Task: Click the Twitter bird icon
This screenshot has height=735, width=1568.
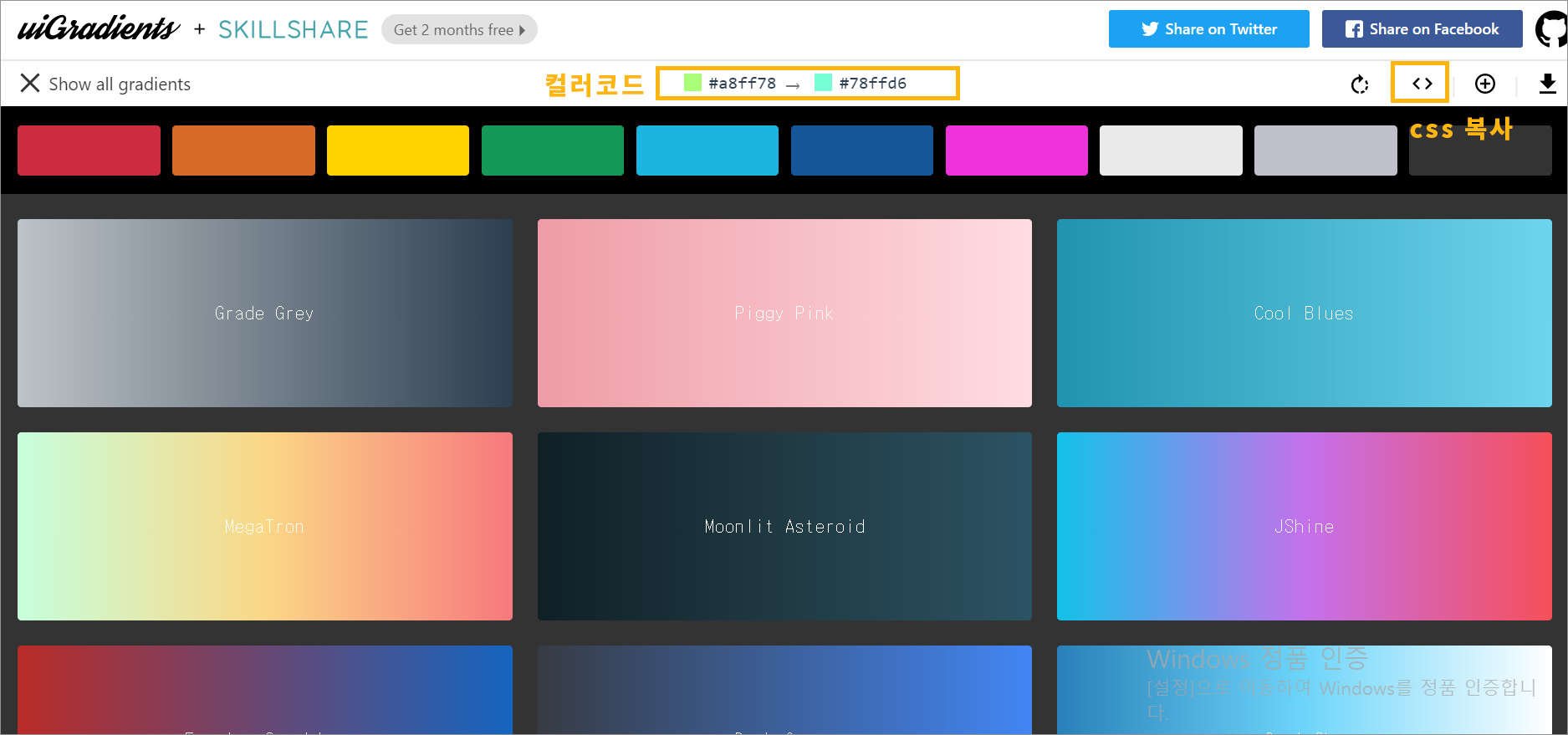Action: click(x=1150, y=29)
